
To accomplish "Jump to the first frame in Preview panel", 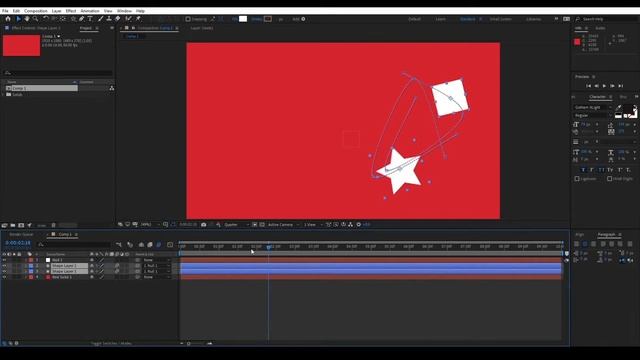I will (588, 86).
